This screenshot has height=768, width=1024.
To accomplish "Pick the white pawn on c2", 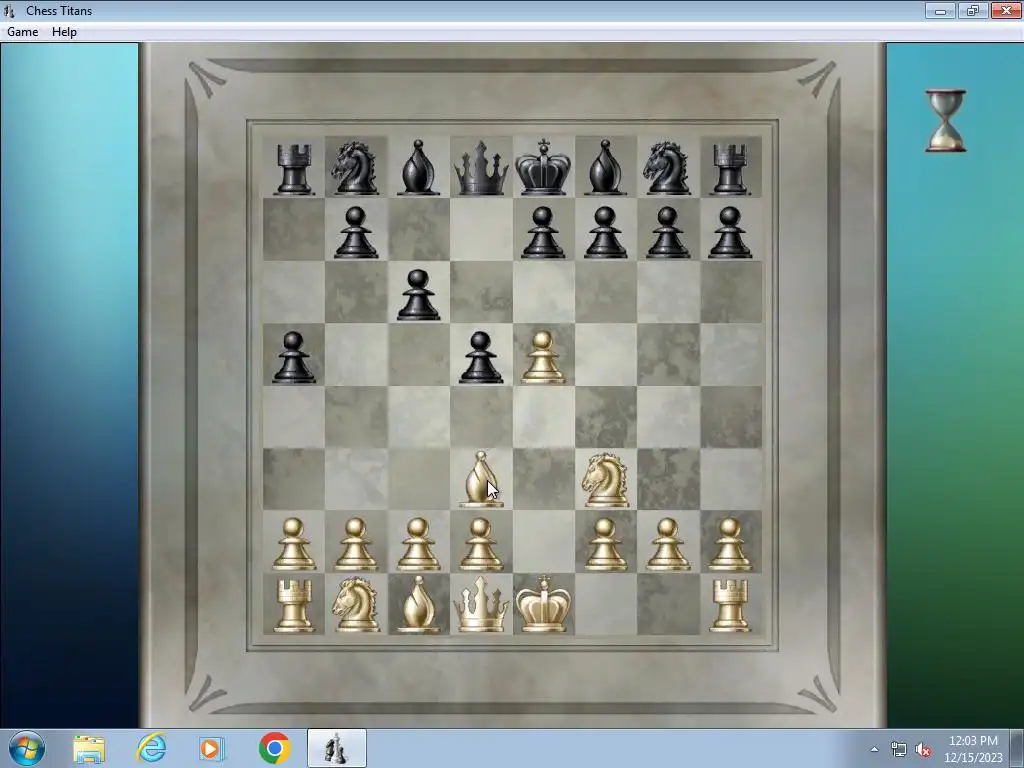I will (418, 544).
